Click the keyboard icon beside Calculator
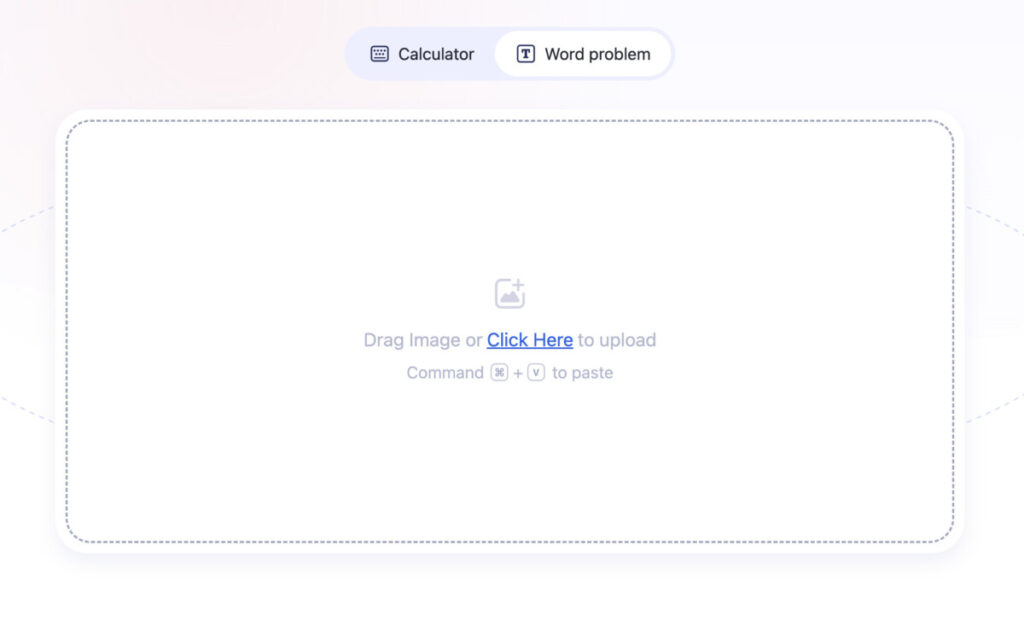 tap(379, 54)
